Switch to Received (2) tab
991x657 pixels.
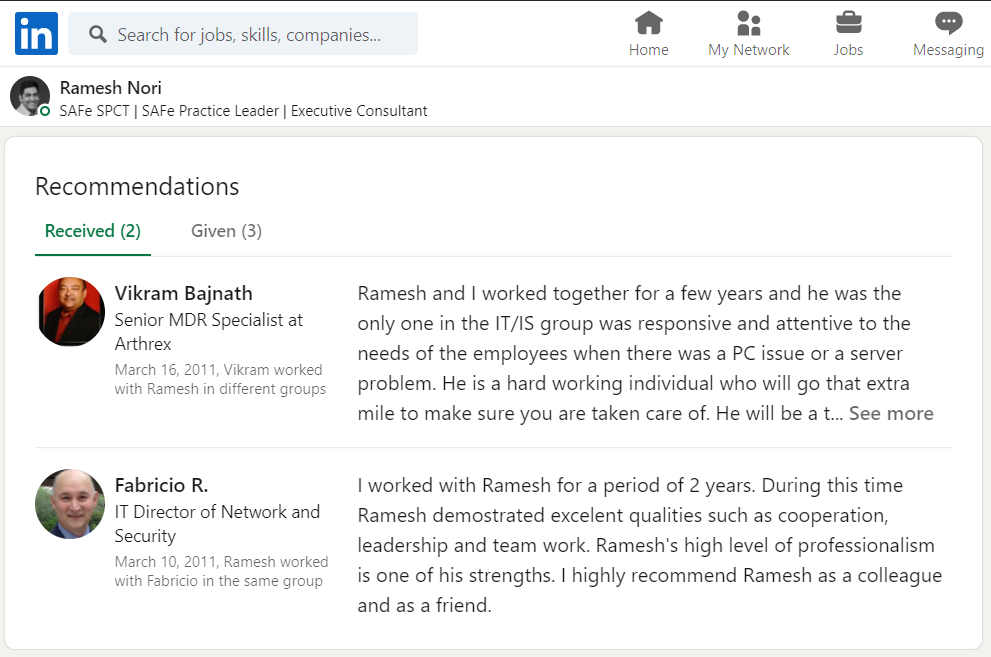coord(92,231)
